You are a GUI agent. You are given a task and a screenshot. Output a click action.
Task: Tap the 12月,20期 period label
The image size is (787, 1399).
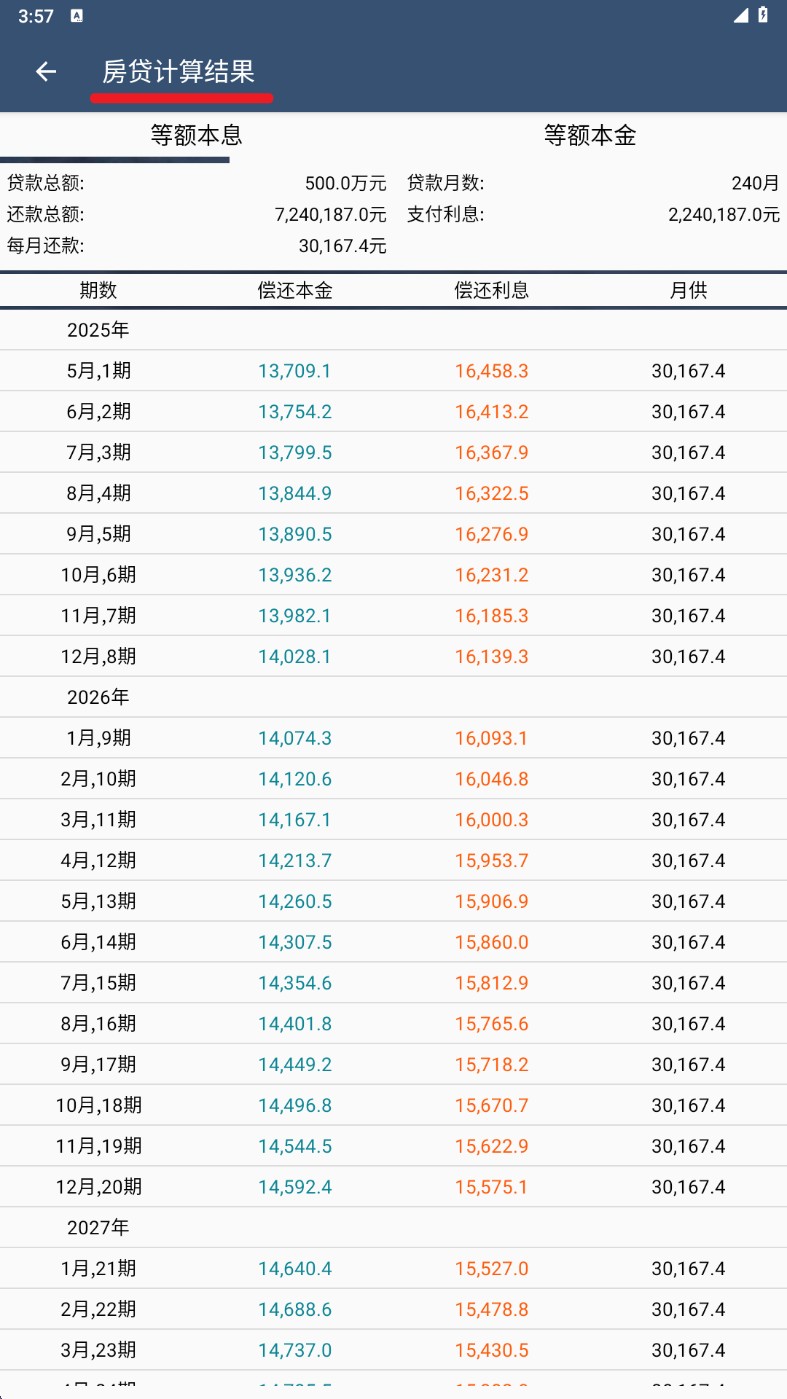point(98,1187)
